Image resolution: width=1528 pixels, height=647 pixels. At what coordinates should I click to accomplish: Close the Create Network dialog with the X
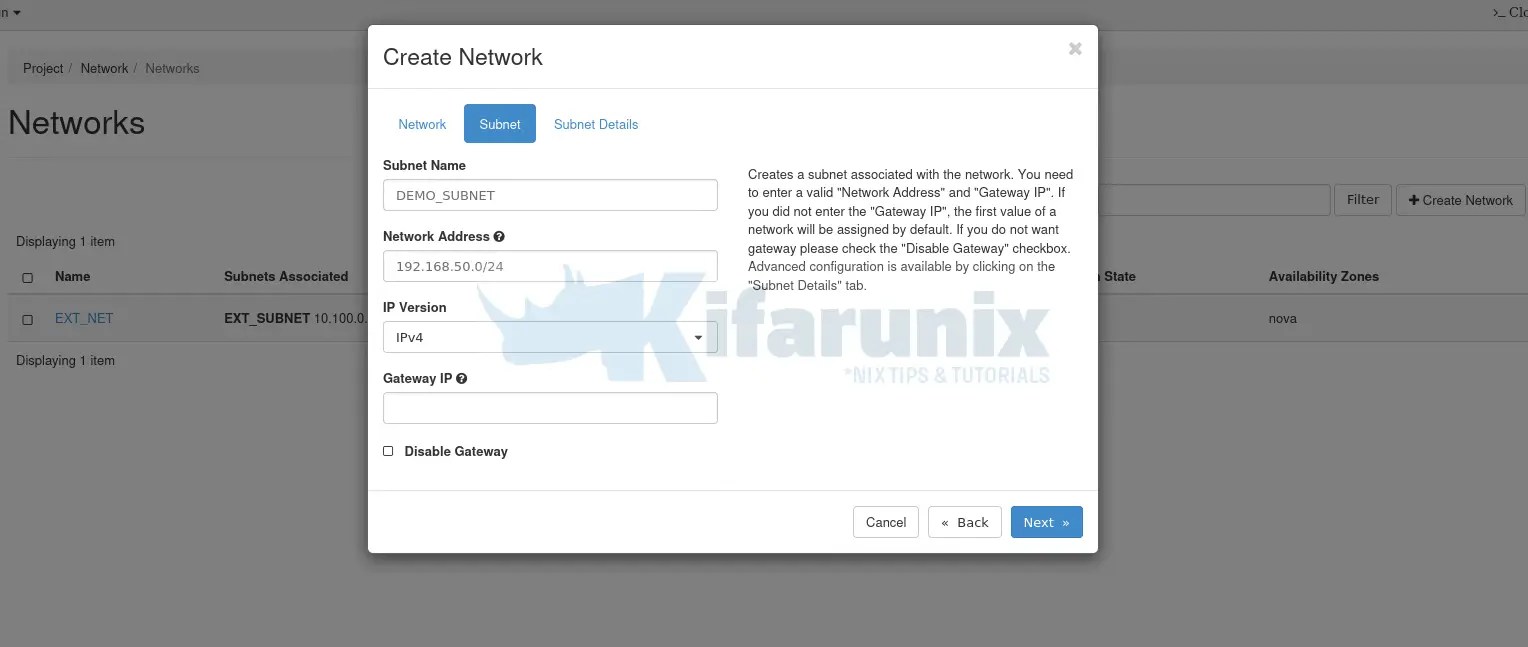click(1075, 48)
